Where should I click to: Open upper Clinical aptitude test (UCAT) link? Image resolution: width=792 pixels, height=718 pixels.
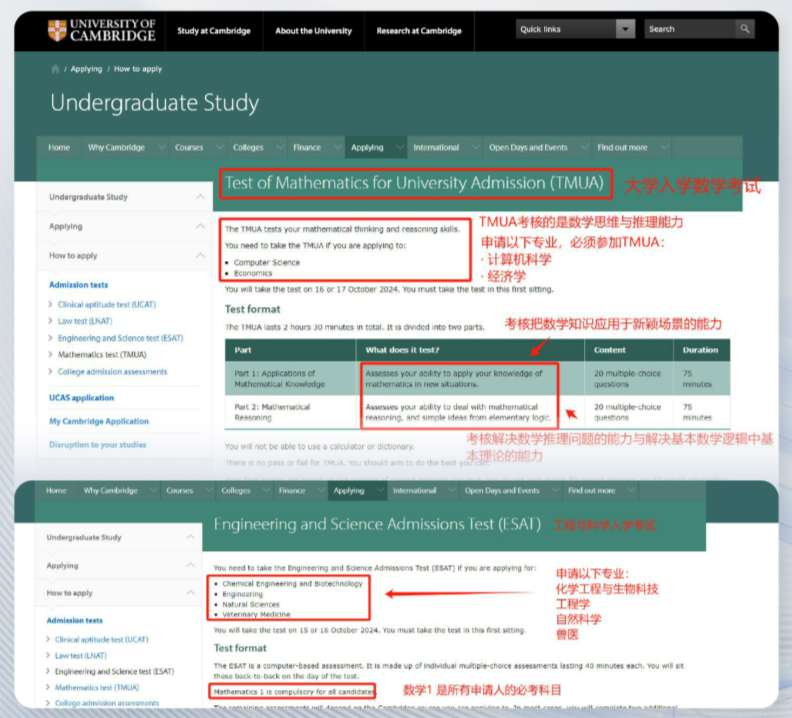pyautogui.click(x=107, y=304)
